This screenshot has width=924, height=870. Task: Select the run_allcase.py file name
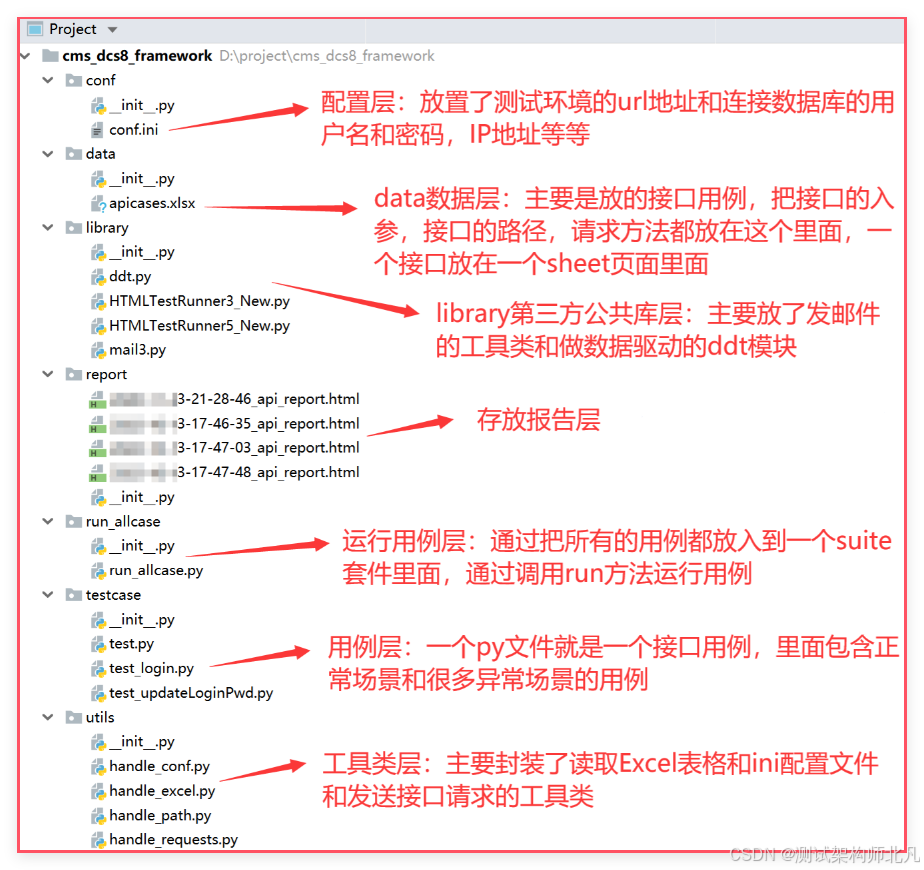tap(156, 571)
